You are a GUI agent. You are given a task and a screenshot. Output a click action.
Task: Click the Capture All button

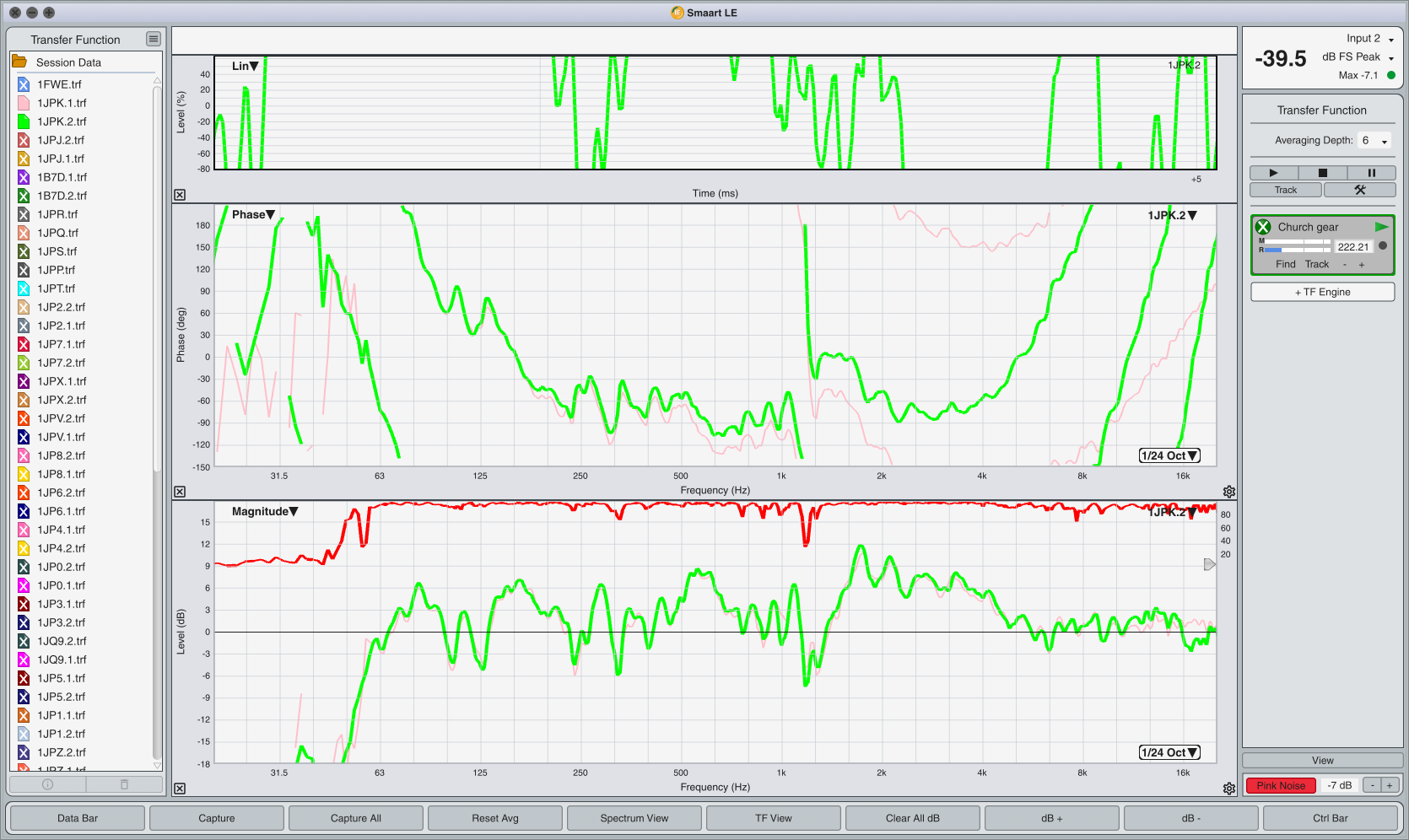(356, 818)
